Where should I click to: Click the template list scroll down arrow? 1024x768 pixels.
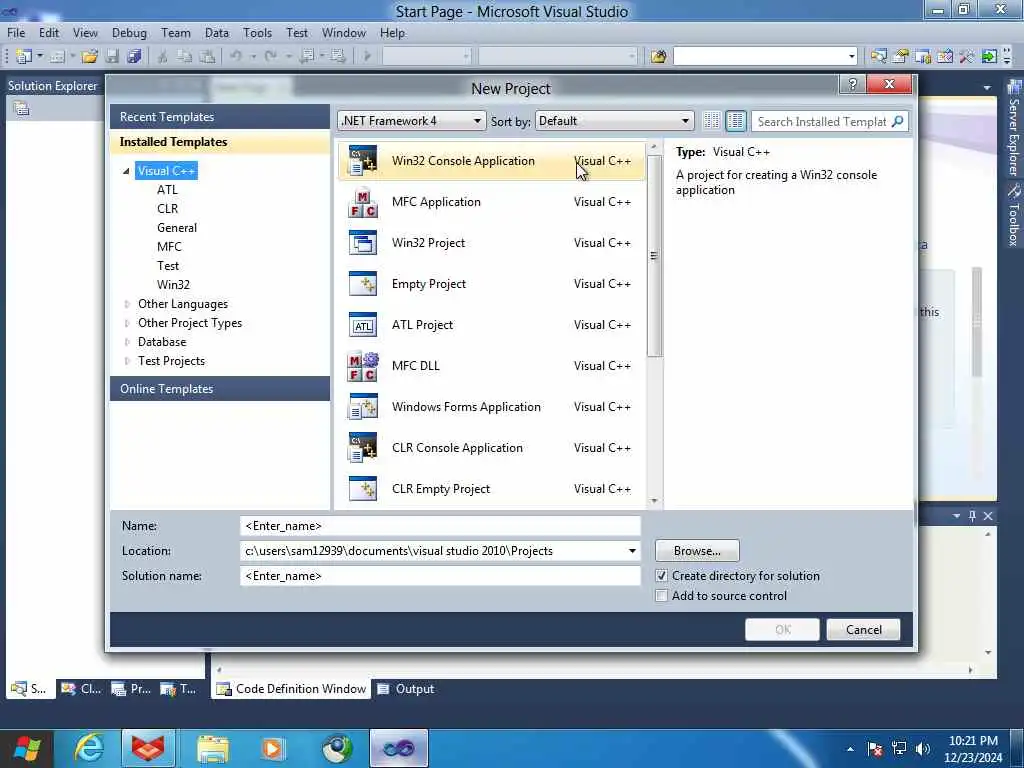654,501
